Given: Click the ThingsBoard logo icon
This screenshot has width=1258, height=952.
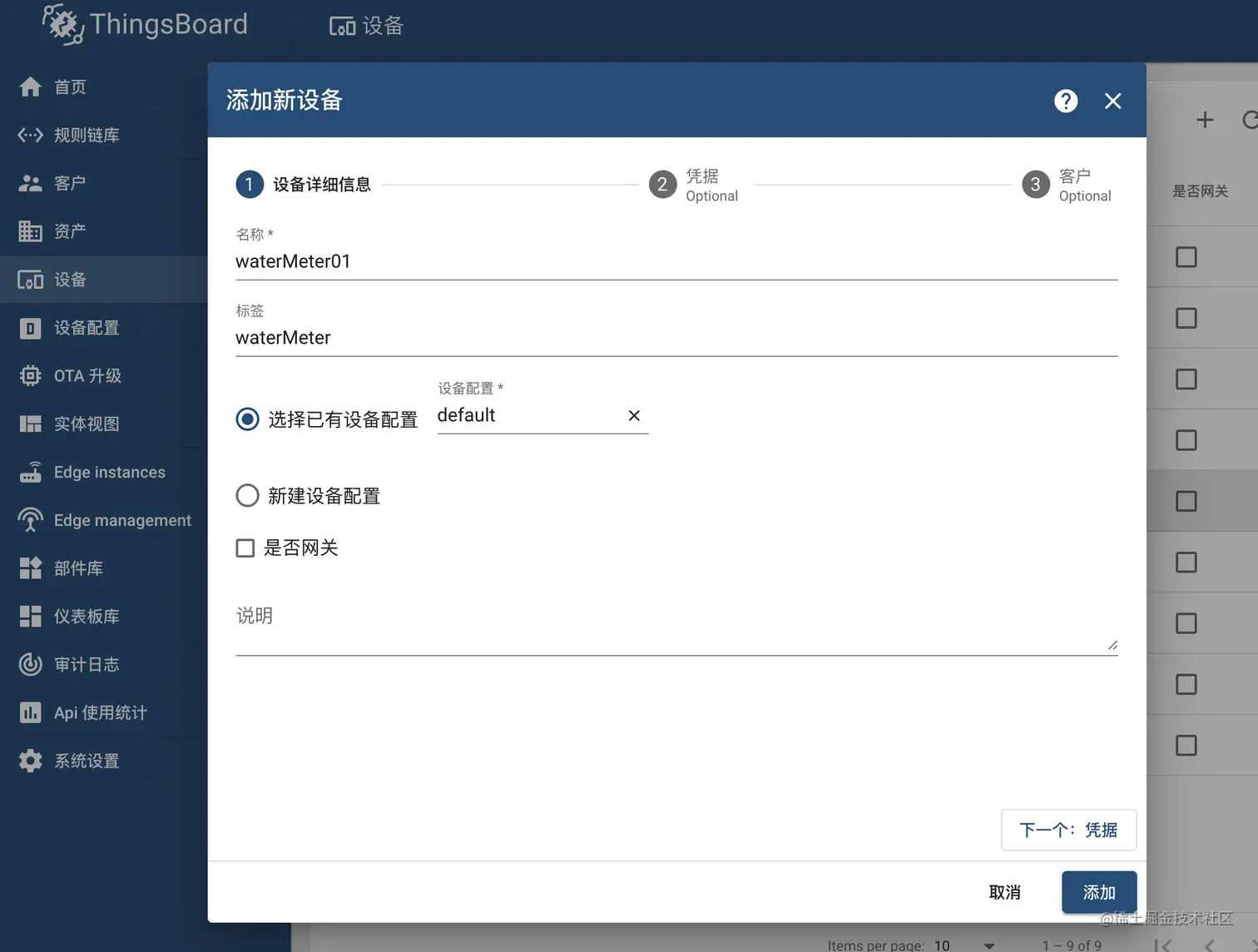Looking at the screenshot, I should (x=63, y=23).
